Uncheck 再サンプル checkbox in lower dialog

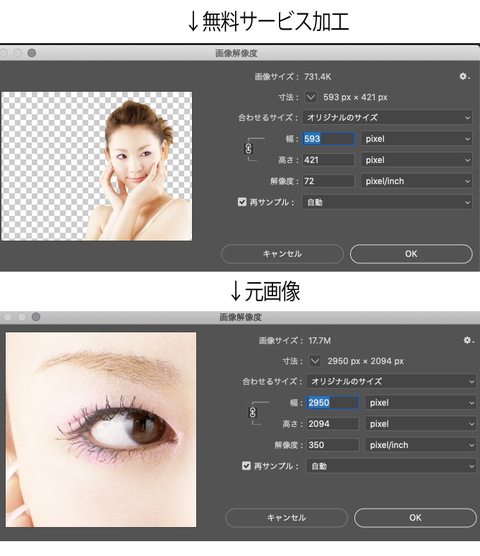[246, 466]
